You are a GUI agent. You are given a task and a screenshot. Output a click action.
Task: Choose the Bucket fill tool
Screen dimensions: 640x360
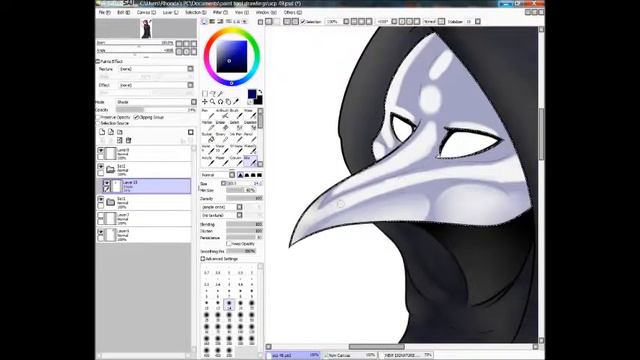click(208, 138)
